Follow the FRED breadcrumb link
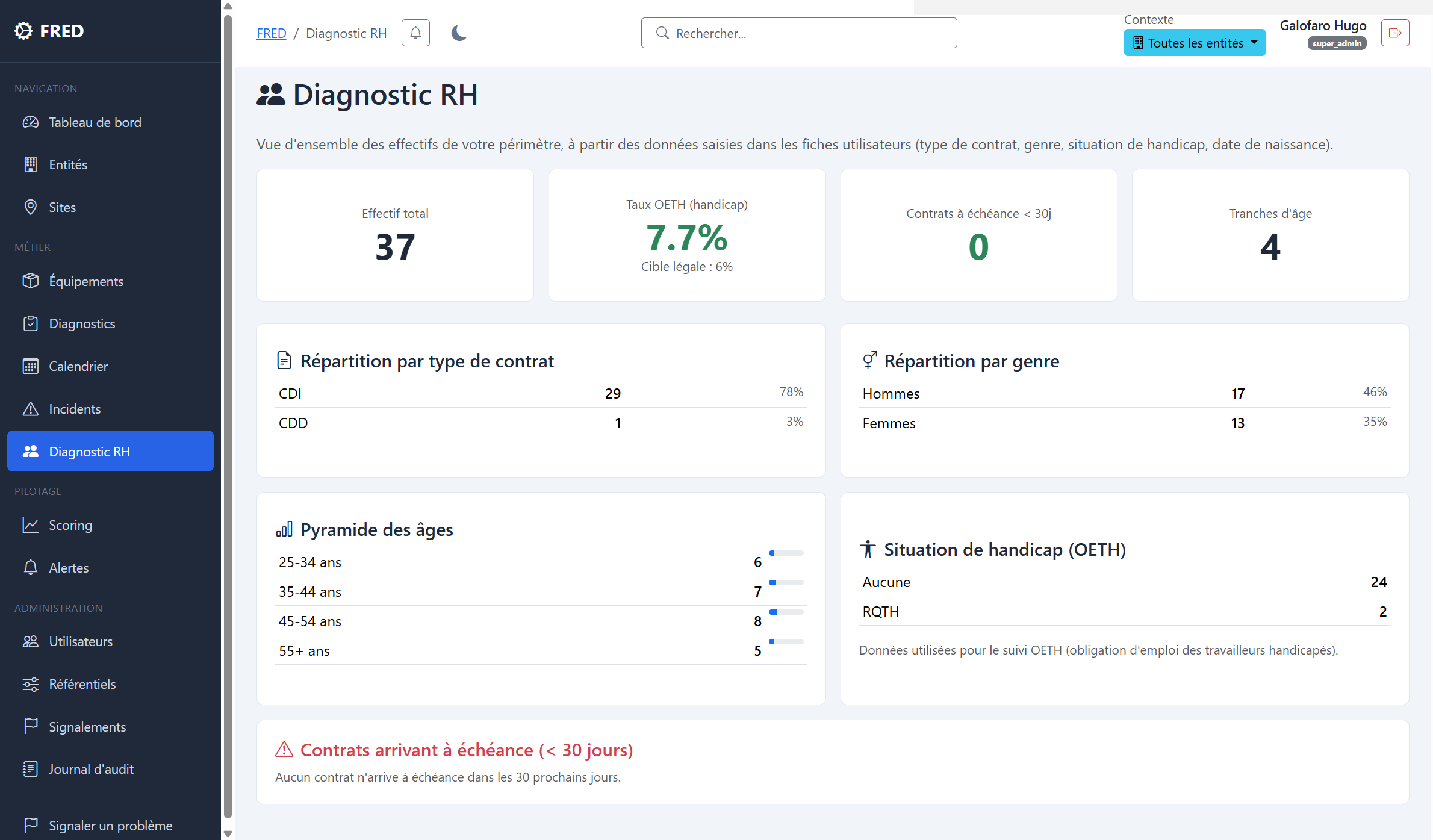Viewport: 1433px width, 840px height. pyautogui.click(x=271, y=33)
